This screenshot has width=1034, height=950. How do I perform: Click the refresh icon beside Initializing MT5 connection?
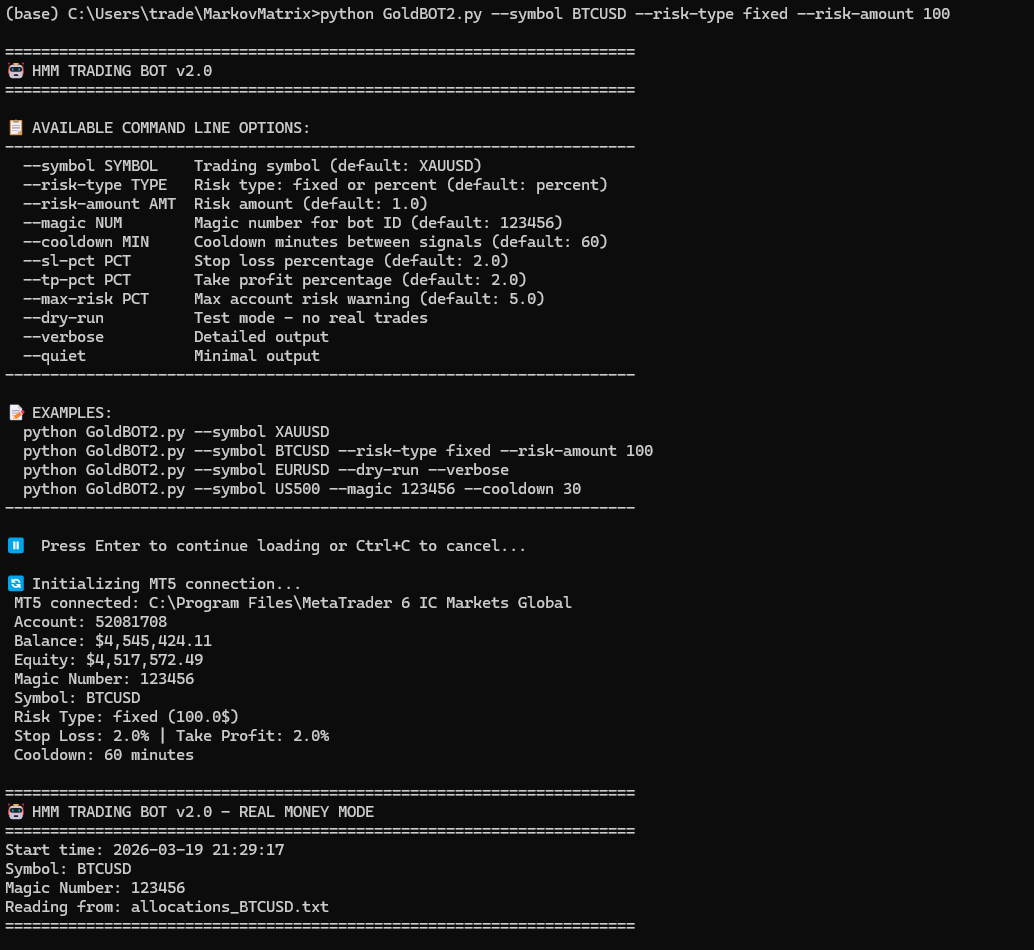pyautogui.click(x=15, y=584)
